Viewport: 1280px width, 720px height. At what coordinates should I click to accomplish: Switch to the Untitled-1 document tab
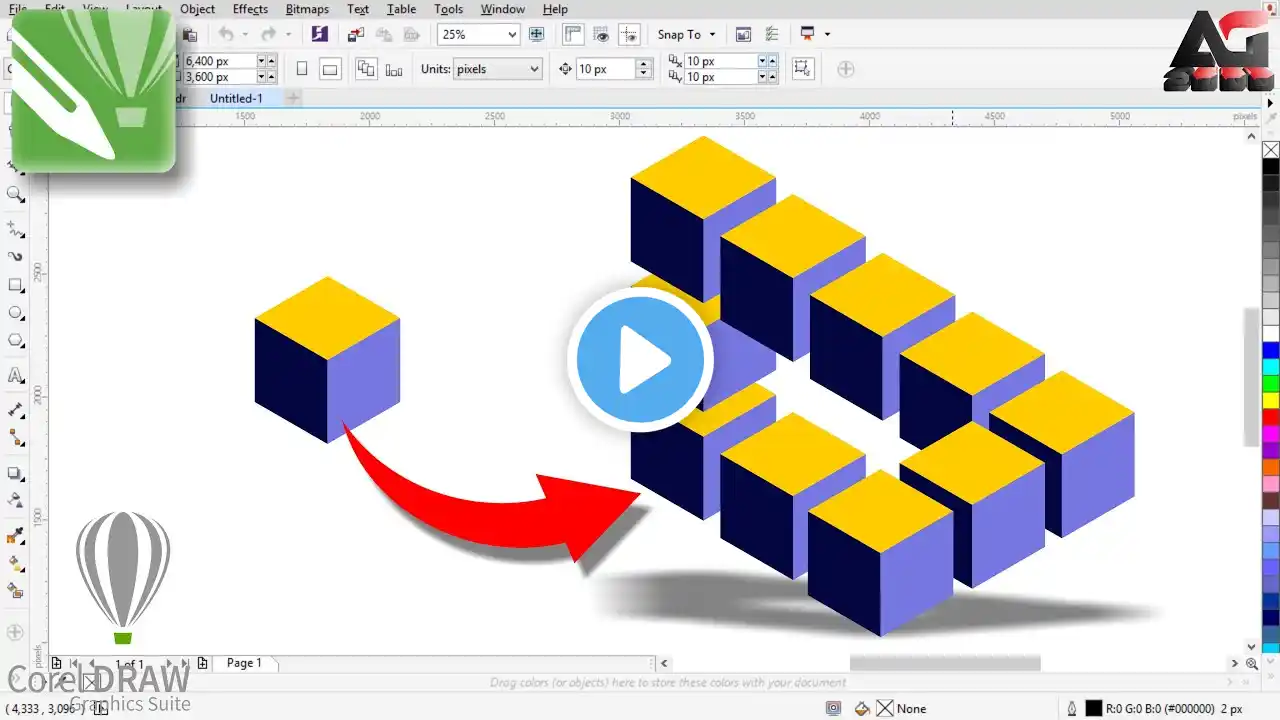tap(236, 98)
